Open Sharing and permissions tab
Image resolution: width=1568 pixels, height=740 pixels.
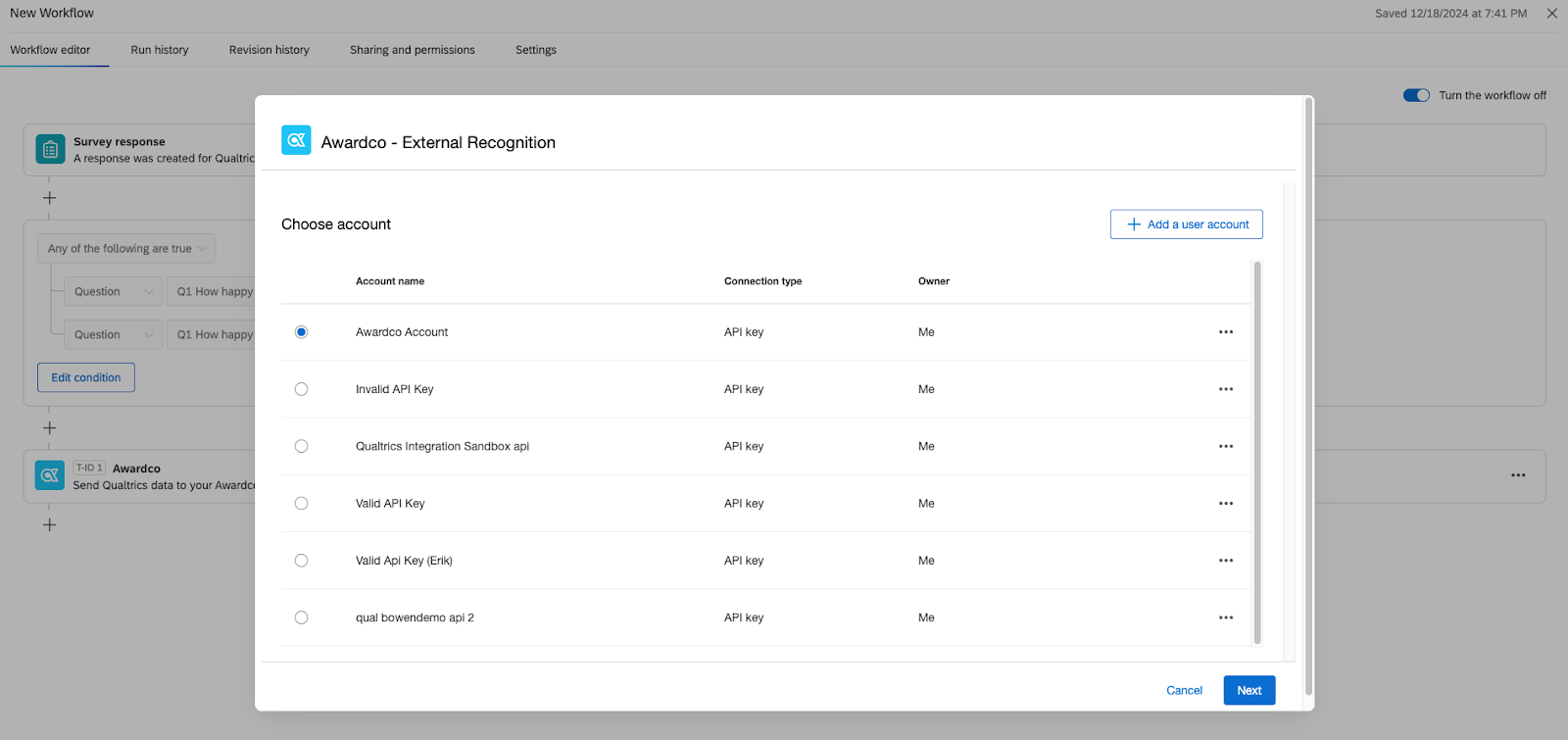pos(412,50)
